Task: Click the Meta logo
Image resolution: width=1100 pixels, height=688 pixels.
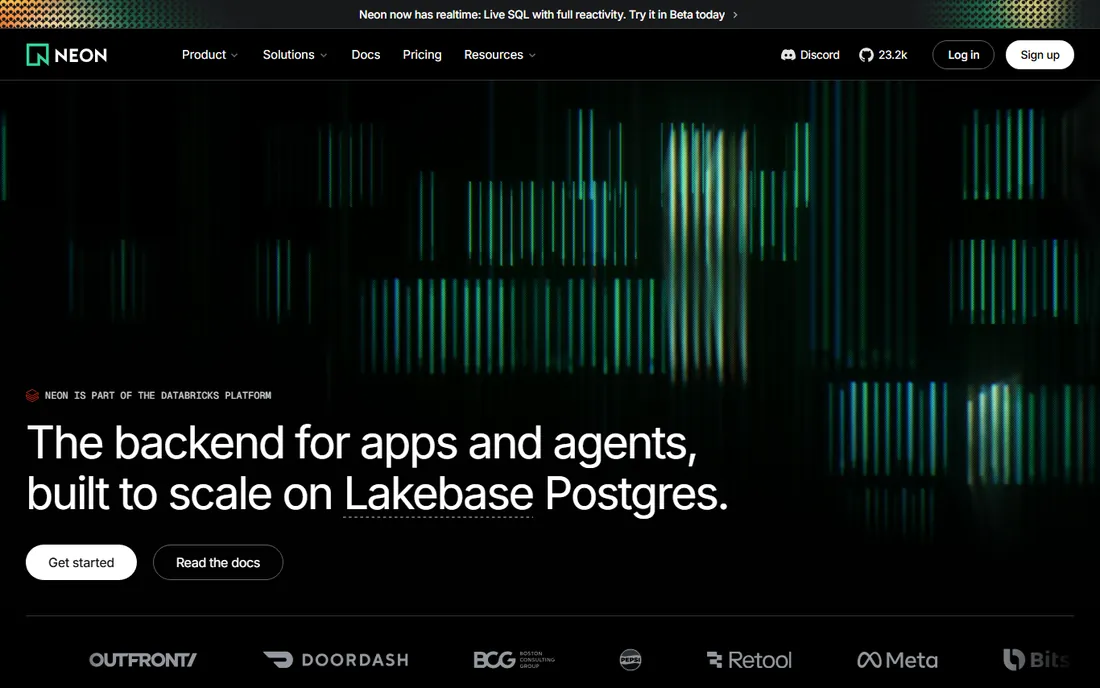Action: coord(897,660)
